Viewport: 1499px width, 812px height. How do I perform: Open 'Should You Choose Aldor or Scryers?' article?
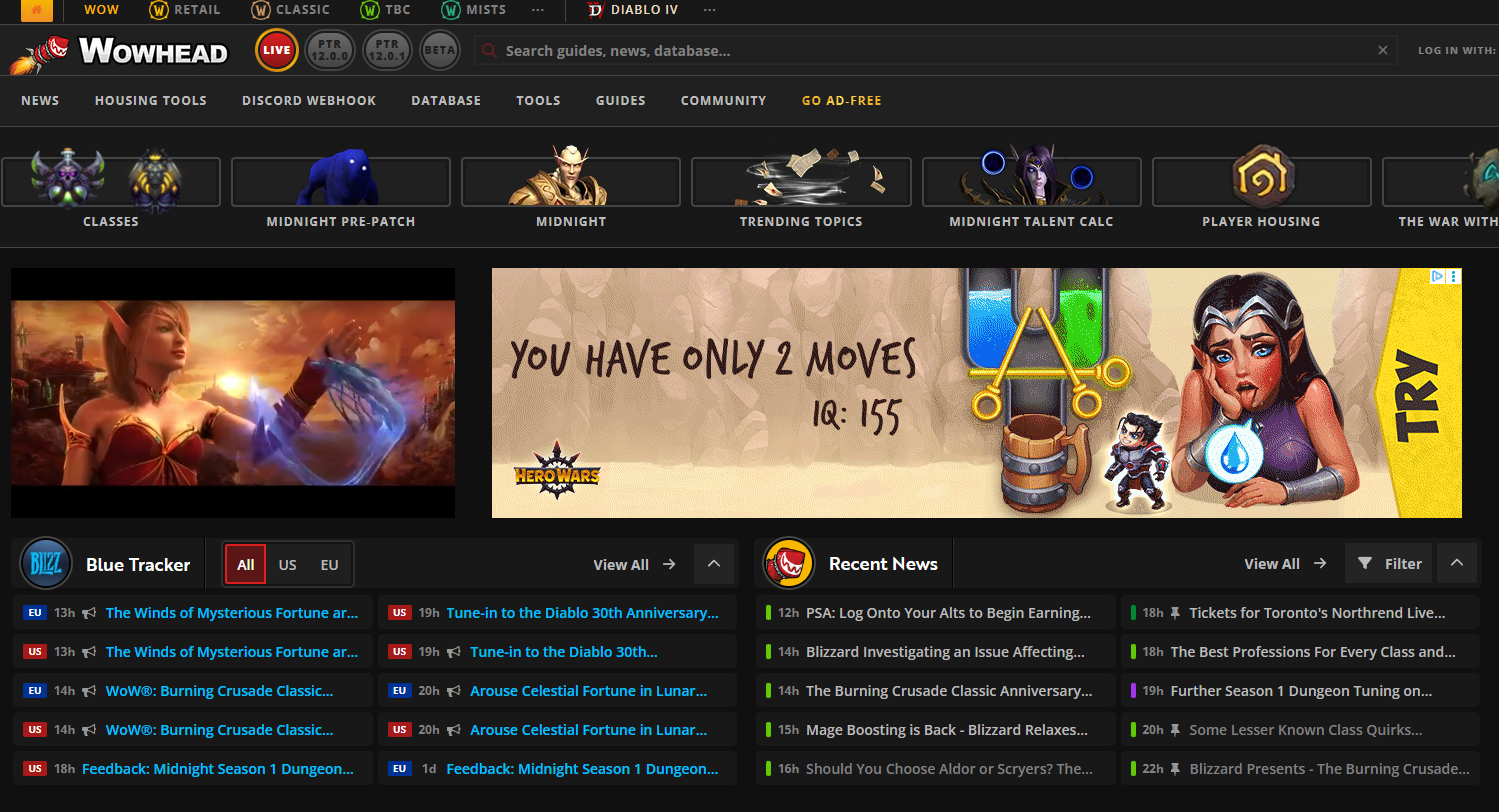point(949,769)
